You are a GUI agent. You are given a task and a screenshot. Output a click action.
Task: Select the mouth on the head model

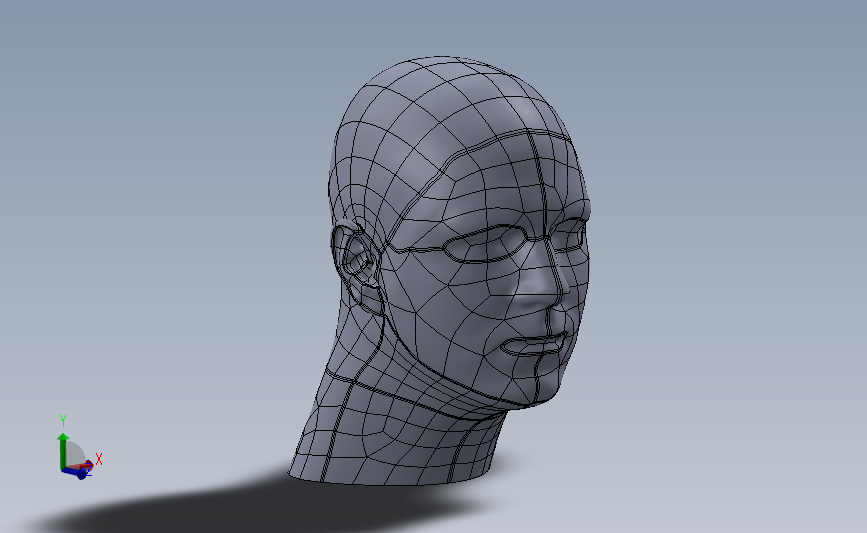[534, 344]
